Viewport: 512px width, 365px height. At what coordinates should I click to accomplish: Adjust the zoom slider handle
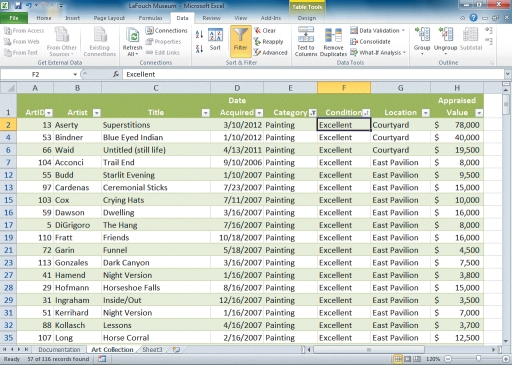(x=478, y=359)
